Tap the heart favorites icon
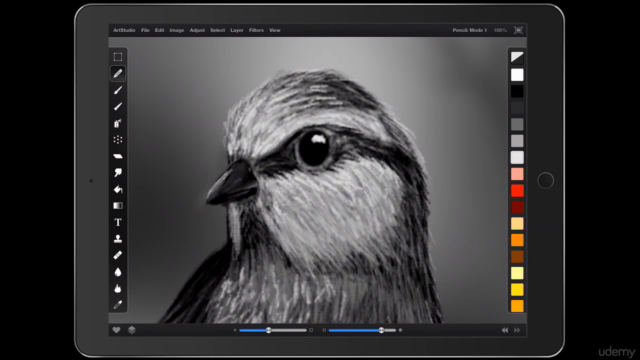Viewport: 640px width, 360px height. pyautogui.click(x=116, y=330)
